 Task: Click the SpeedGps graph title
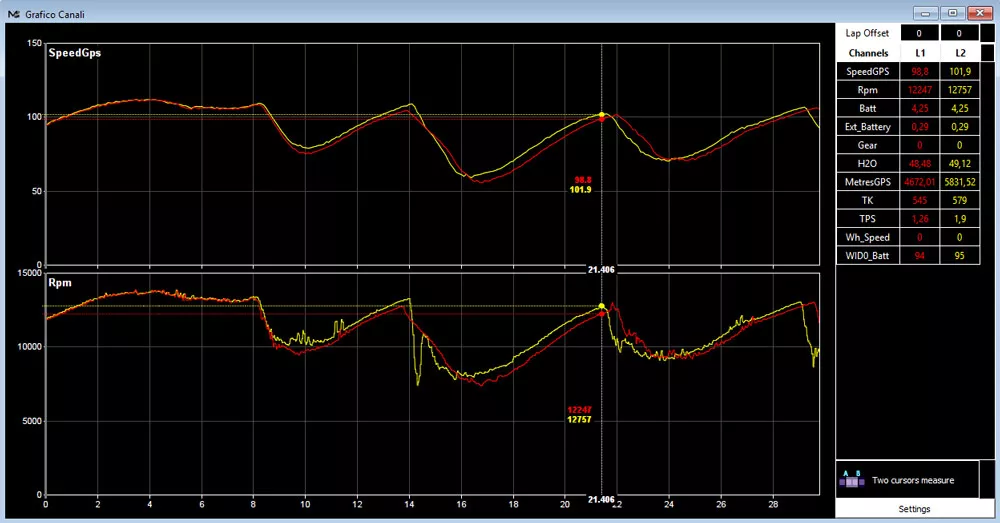point(75,53)
